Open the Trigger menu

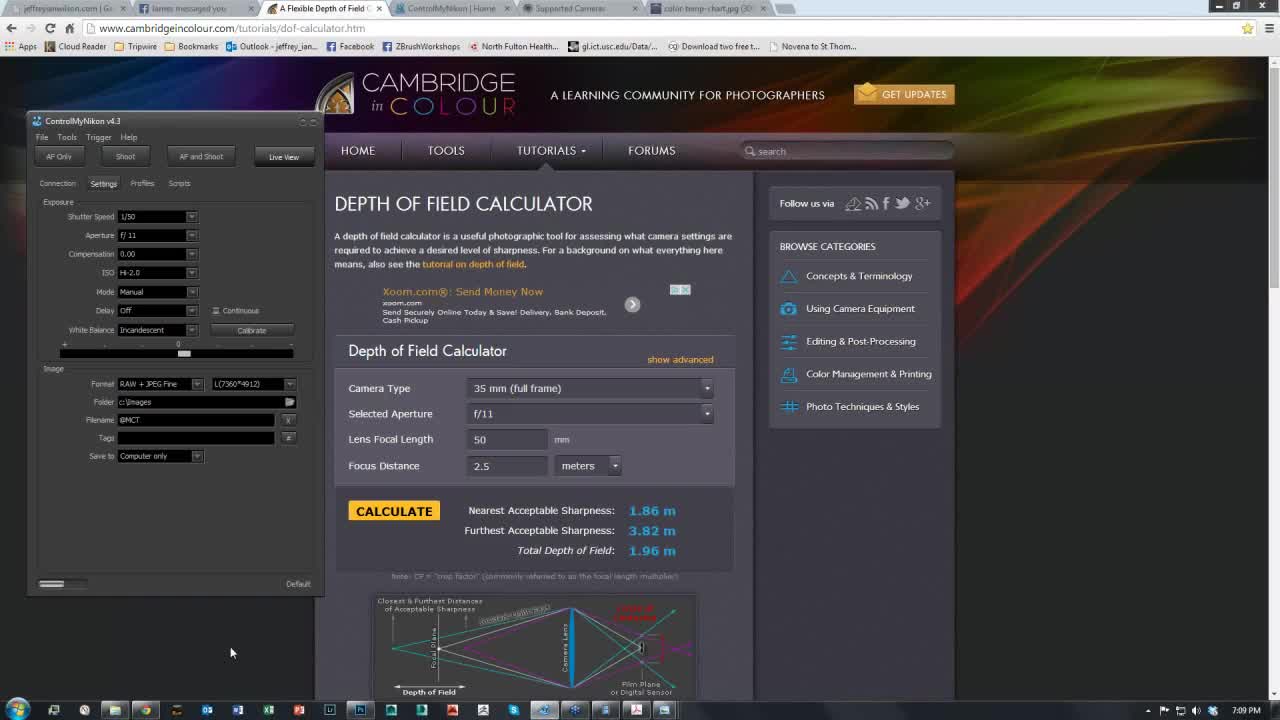pos(98,137)
